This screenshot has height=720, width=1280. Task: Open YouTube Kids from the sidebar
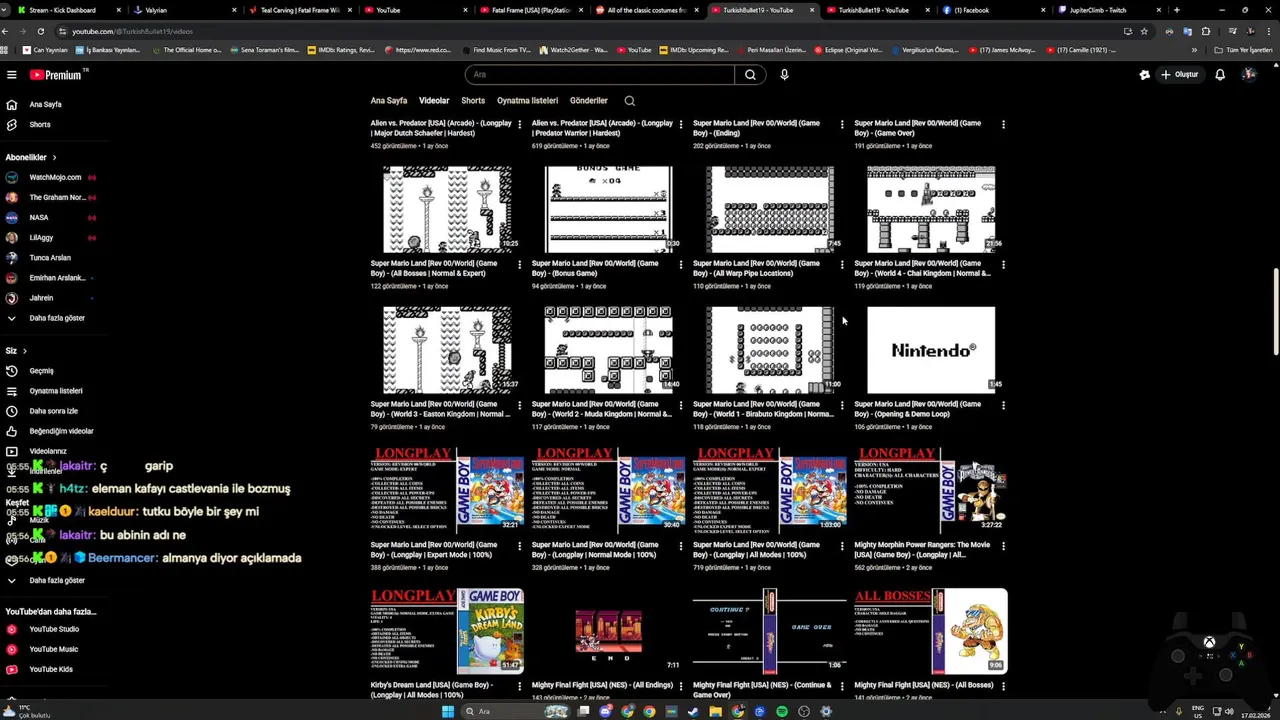click(x=50, y=669)
